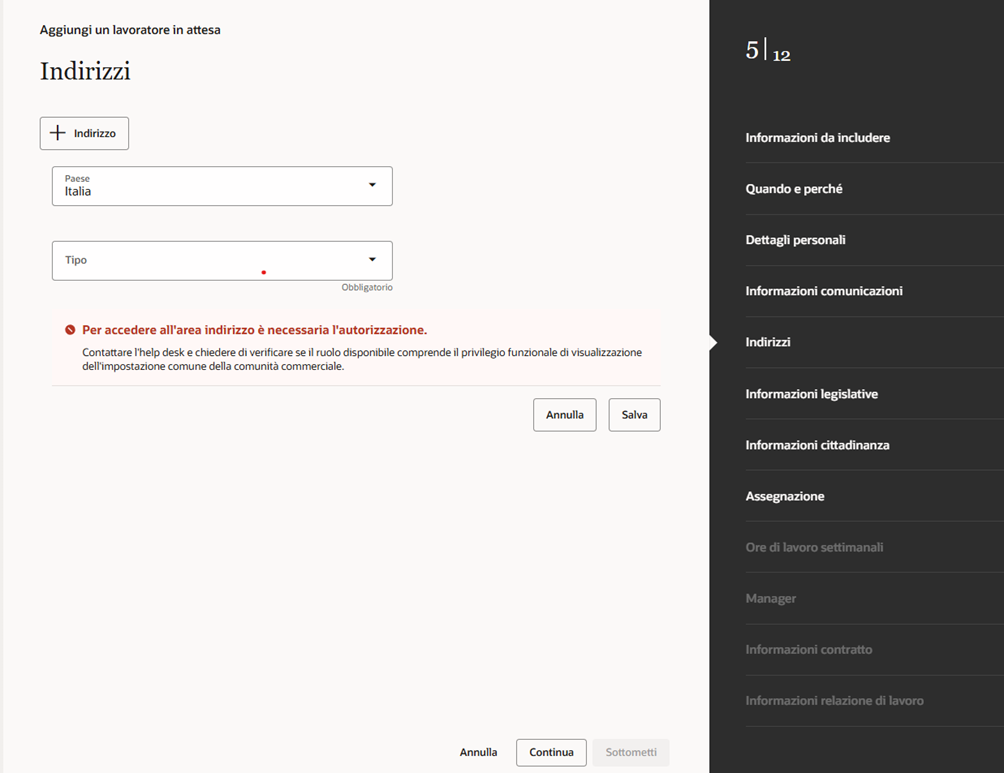The image size is (1004, 773).
Task: Click the error heading about autorizzazione
Action: tap(254, 330)
